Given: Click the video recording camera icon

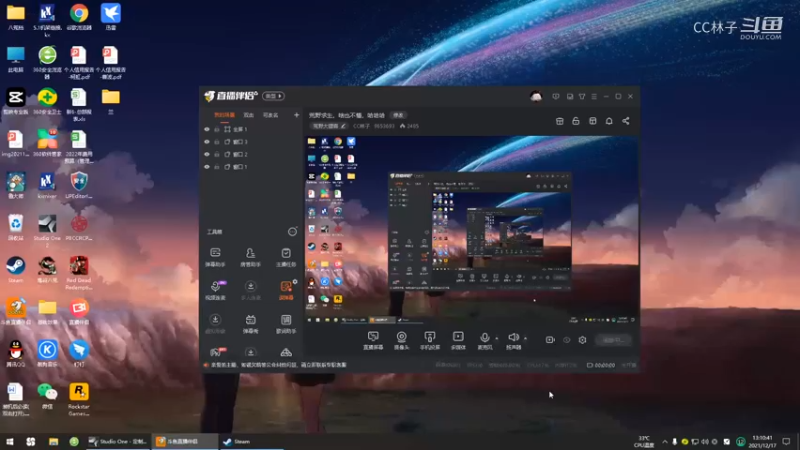Looking at the screenshot, I should click(x=550, y=340).
